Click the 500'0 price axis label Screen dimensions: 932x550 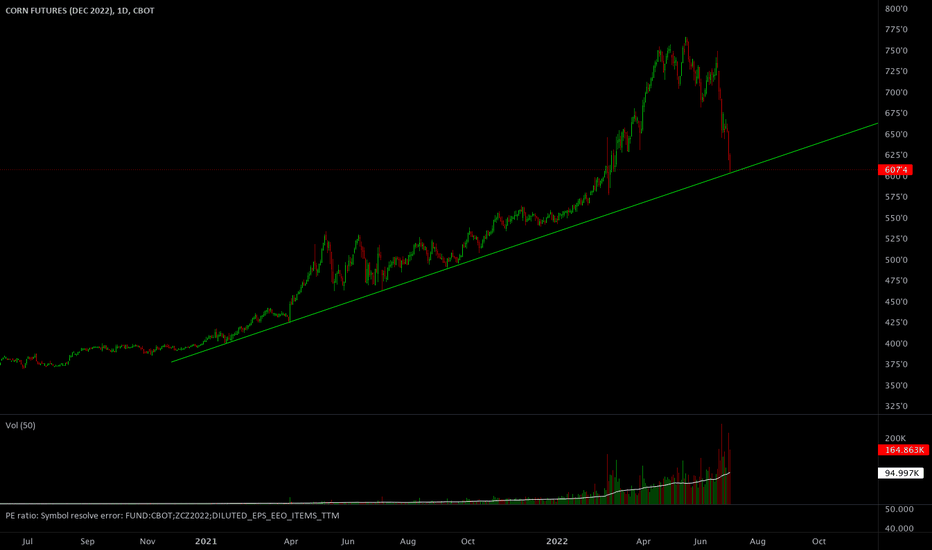pos(896,260)
